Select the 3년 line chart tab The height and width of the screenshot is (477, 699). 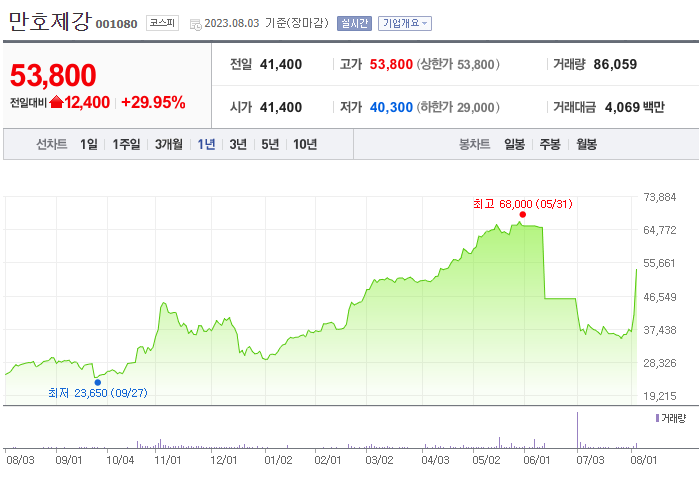238,144
